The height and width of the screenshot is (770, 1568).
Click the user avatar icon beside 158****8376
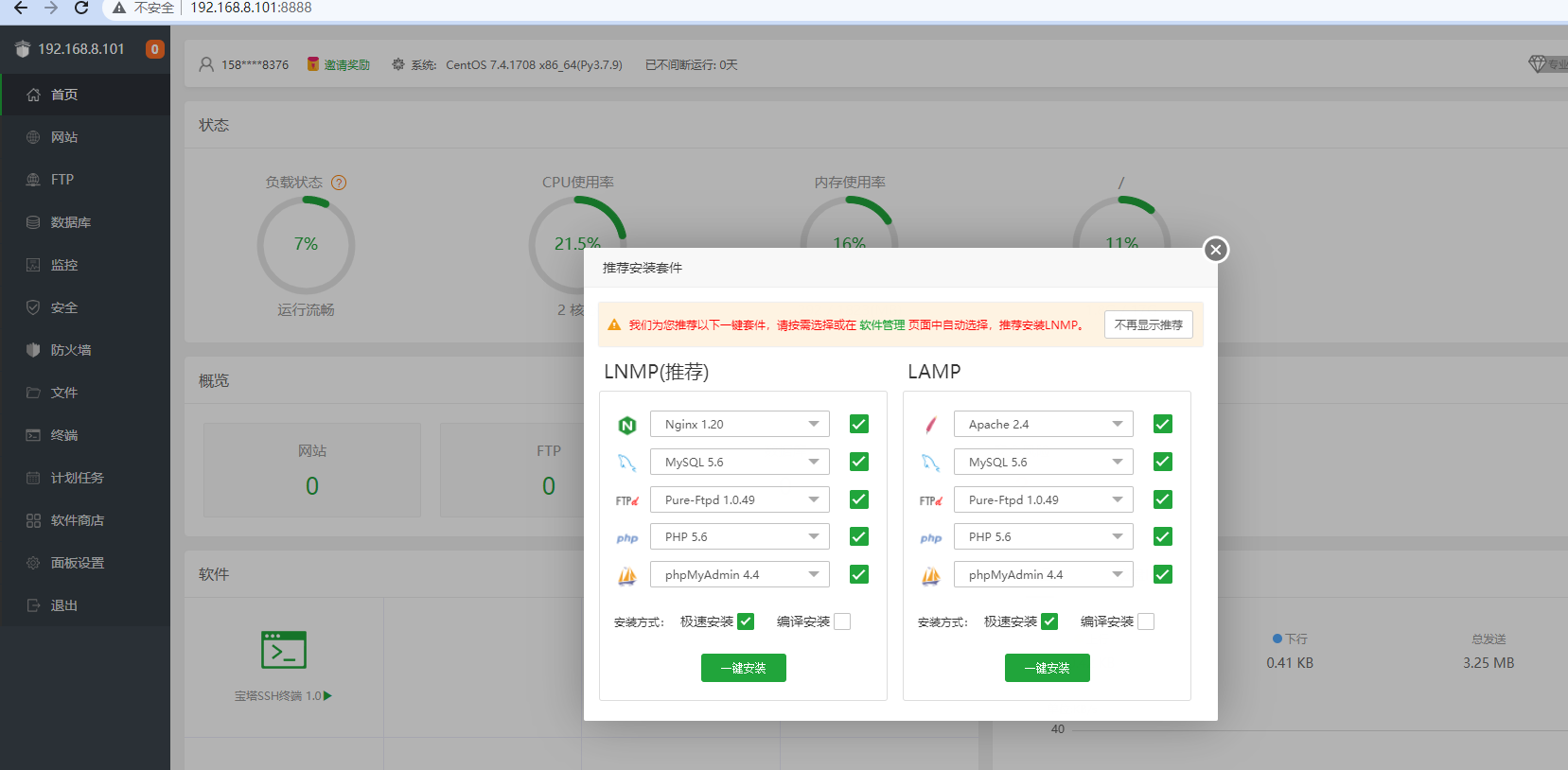pos(206,64)
